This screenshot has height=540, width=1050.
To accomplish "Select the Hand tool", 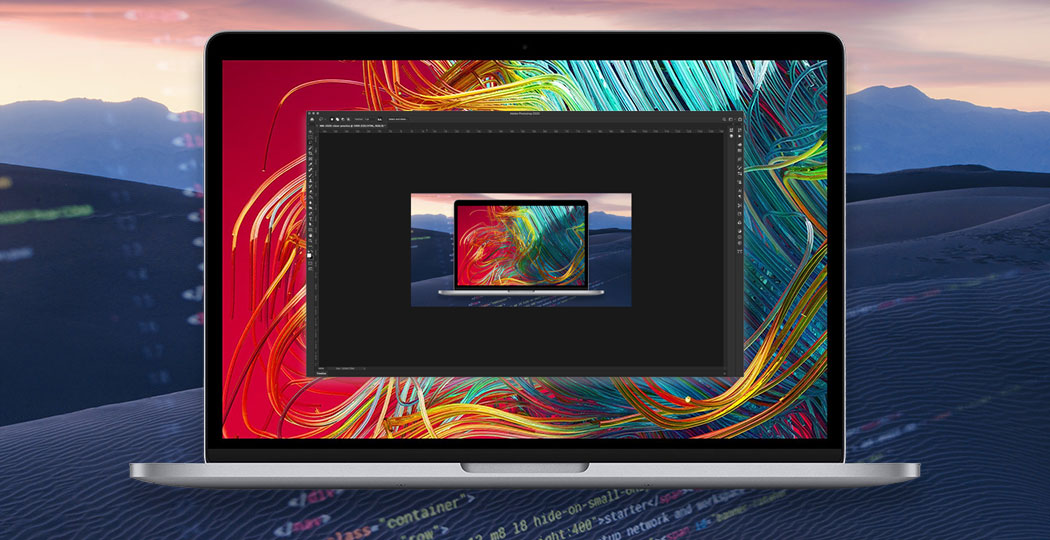I will 310,237.
